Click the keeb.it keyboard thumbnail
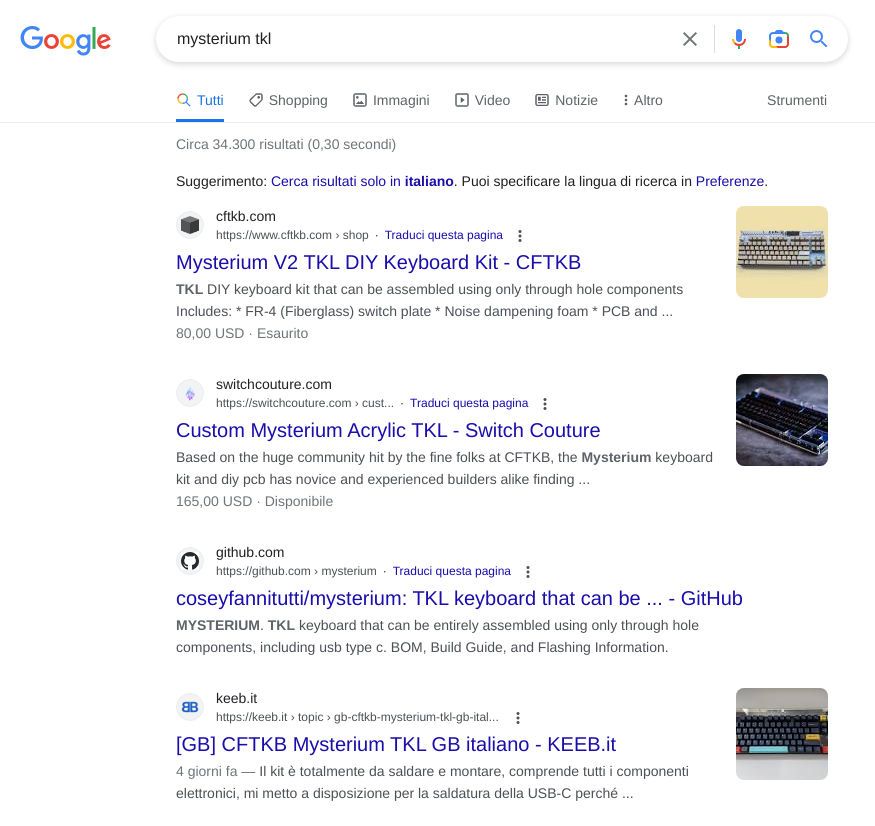875x826 pixels. click(781, 734)
